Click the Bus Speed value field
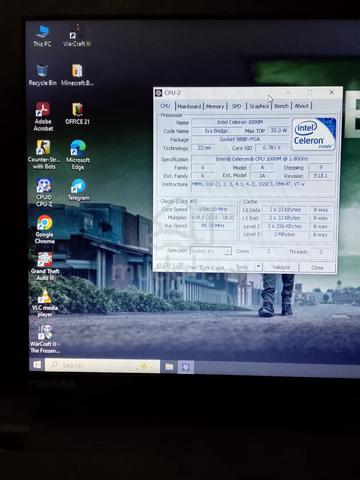Viewport: 360px width, 480px height. click(x=213, y=226)
